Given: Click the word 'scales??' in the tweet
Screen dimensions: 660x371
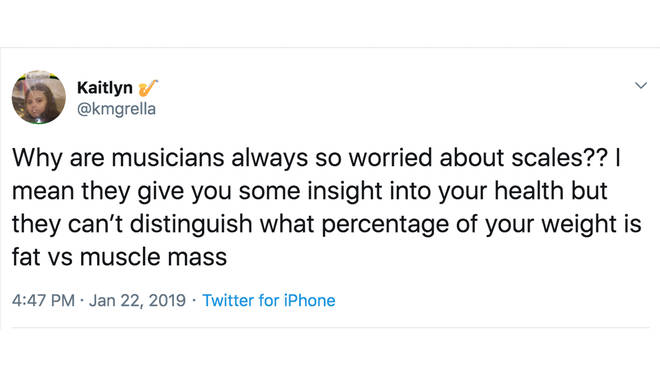Looking at the screenshot, I should [560, 158].
